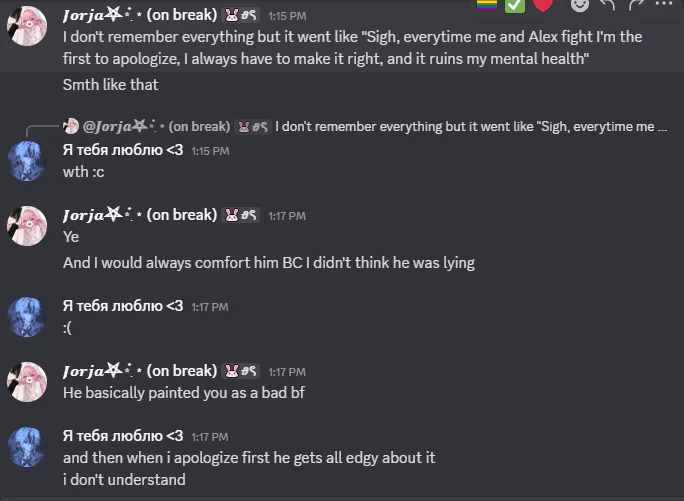The width and height of the screenshot is (684, 501).
Task: Click the small avatar in the reply preview
Action: (x=71, y=127)
